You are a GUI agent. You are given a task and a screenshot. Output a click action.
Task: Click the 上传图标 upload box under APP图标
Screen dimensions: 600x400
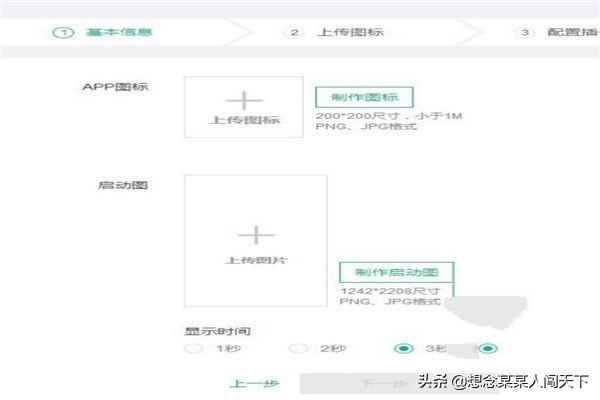coord(244,107)
